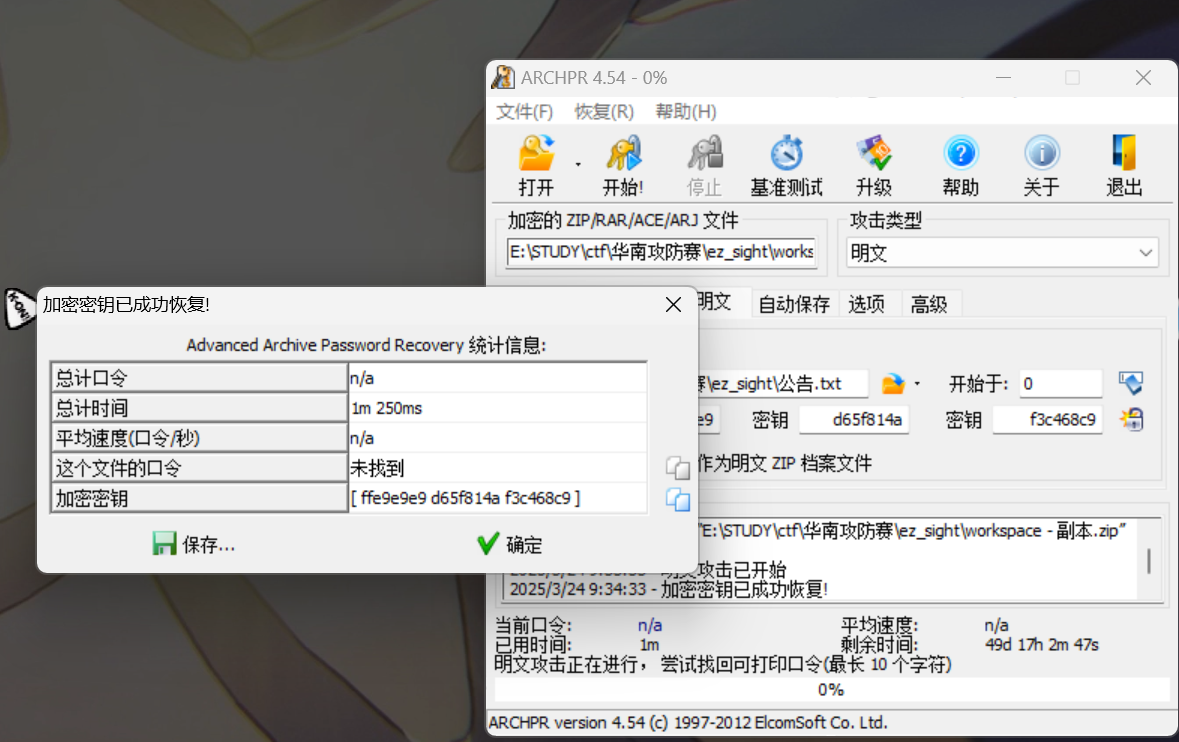
Task: Click the encrypted archive file path field
Action: (662, 252)
